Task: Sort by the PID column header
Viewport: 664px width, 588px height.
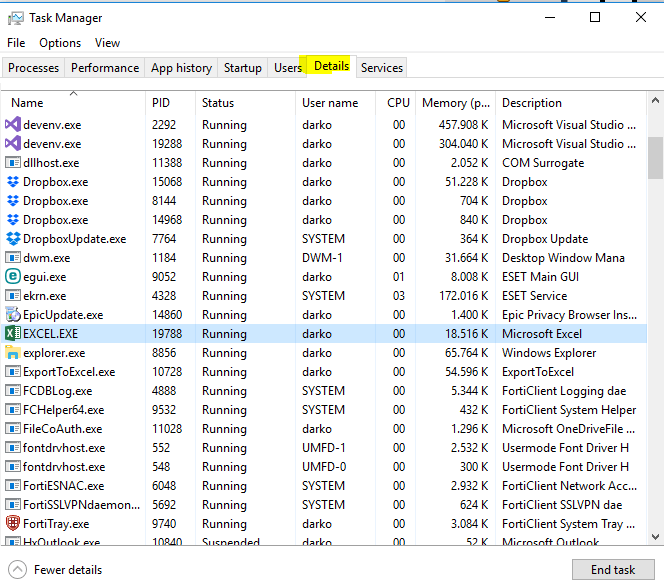Action: 171,102
